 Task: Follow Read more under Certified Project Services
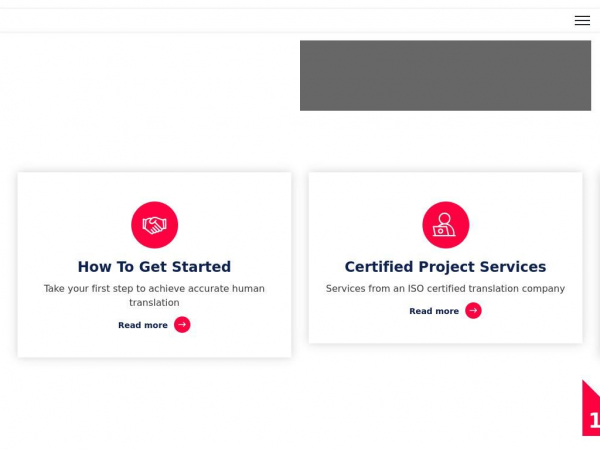(434, 311)
